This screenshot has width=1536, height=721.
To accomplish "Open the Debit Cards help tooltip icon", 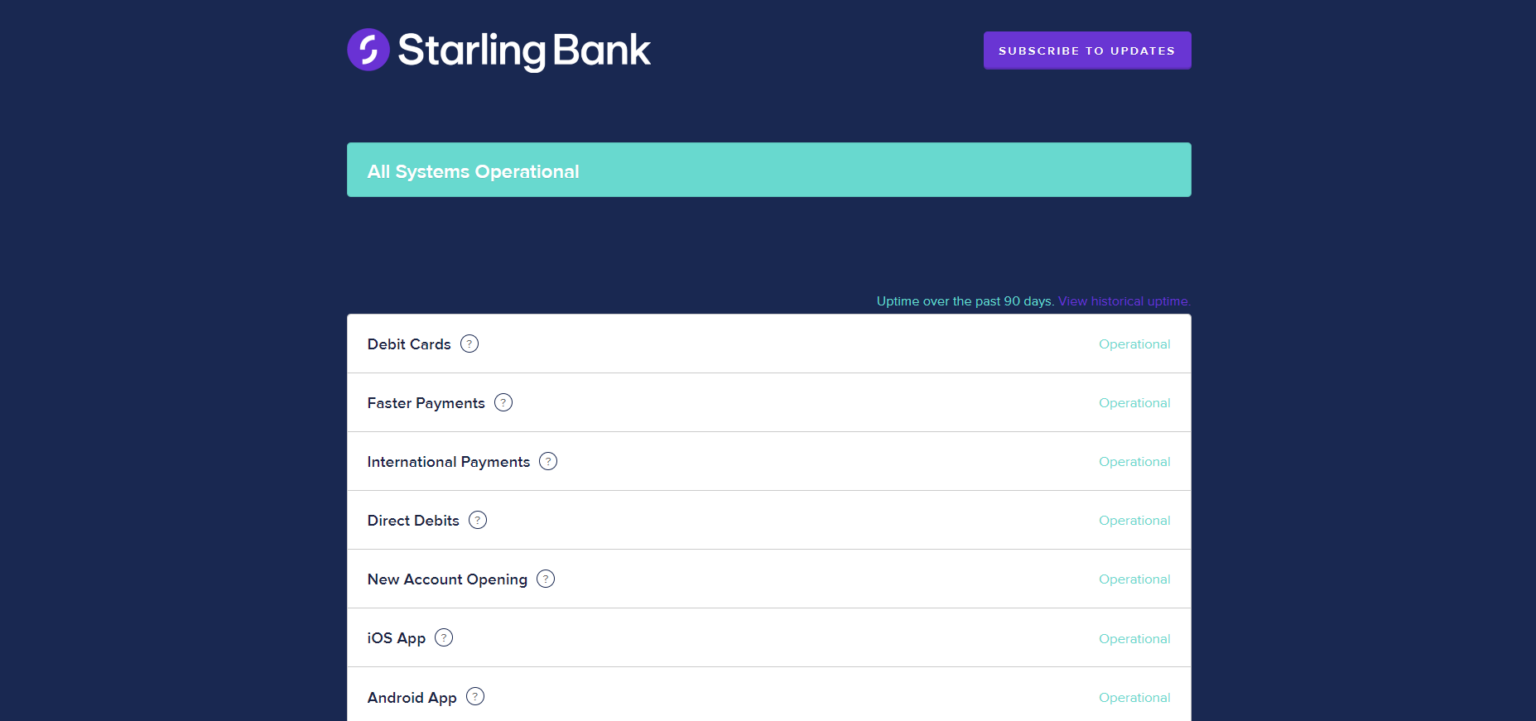I will [x=469, y=343].
